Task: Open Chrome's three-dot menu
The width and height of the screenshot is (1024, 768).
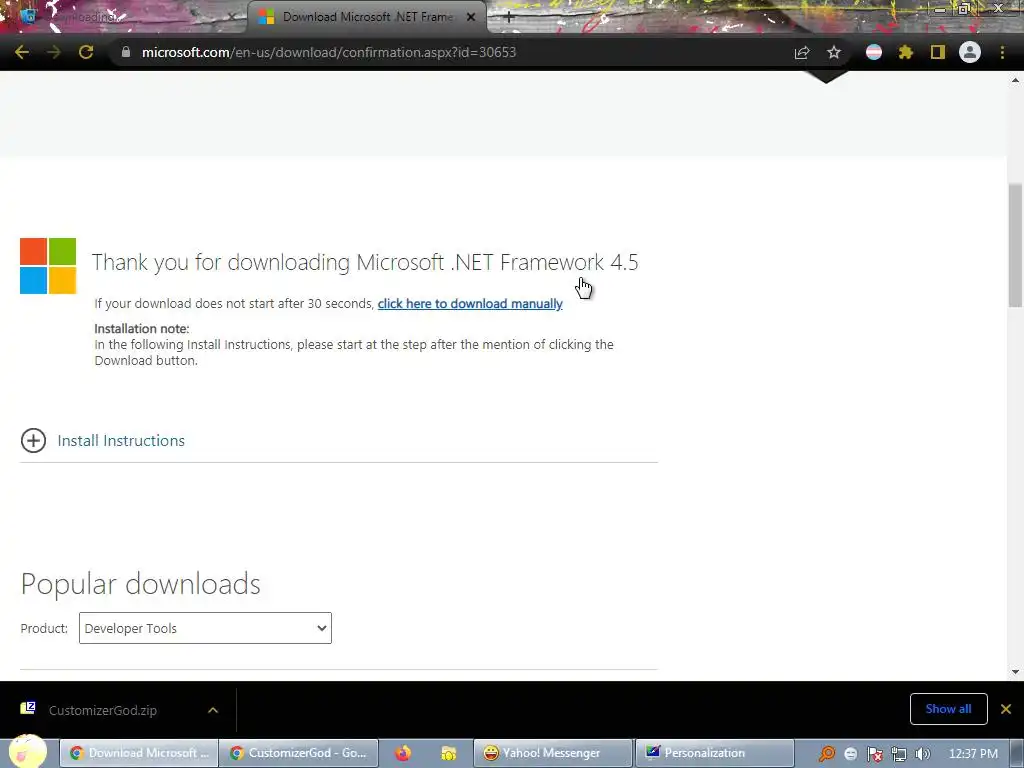Action: [1002, 52]
